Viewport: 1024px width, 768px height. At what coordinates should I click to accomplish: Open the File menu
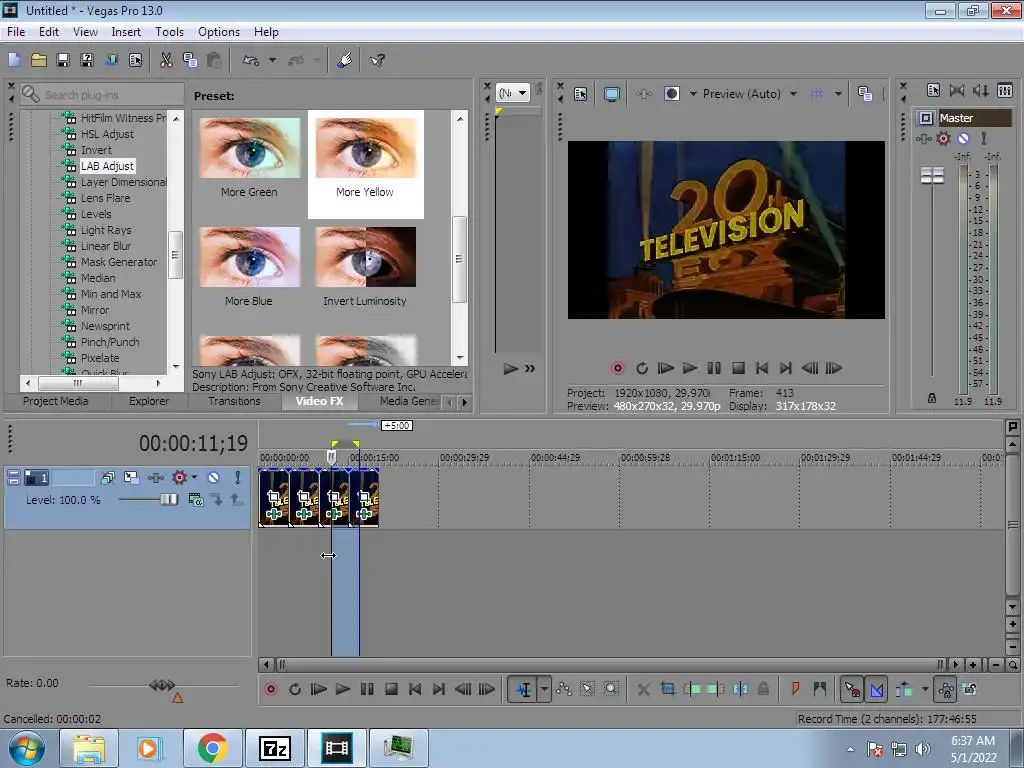pos(16,31)
